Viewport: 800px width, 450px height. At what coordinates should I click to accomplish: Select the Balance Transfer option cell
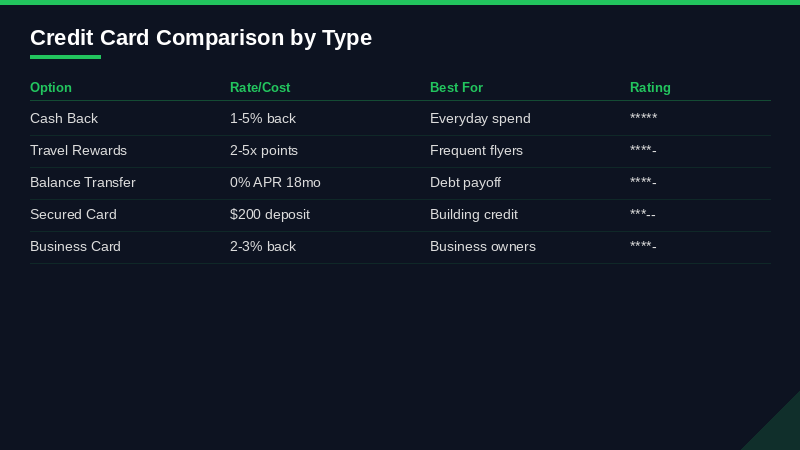tap(83, 183)
